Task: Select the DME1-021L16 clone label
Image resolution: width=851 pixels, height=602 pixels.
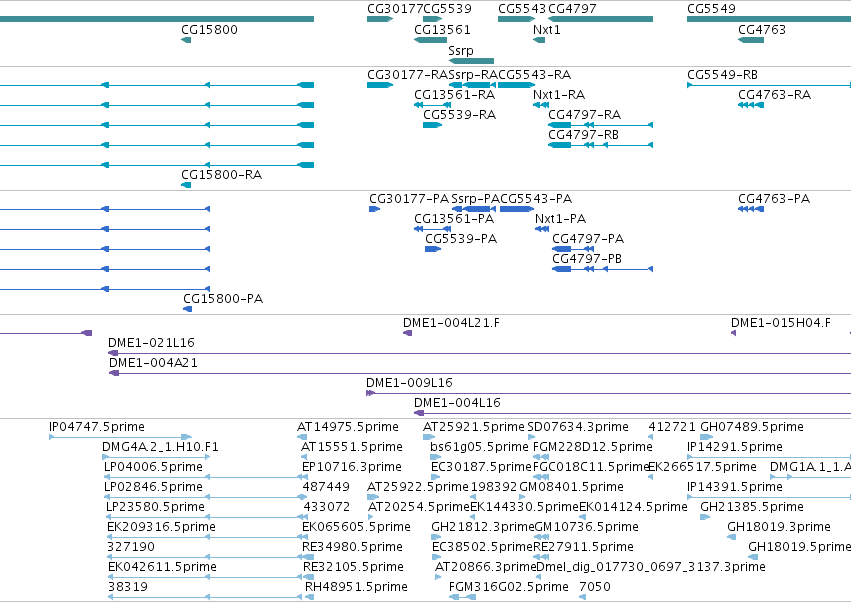Action: pyautogui.click(x=151, y=343)
